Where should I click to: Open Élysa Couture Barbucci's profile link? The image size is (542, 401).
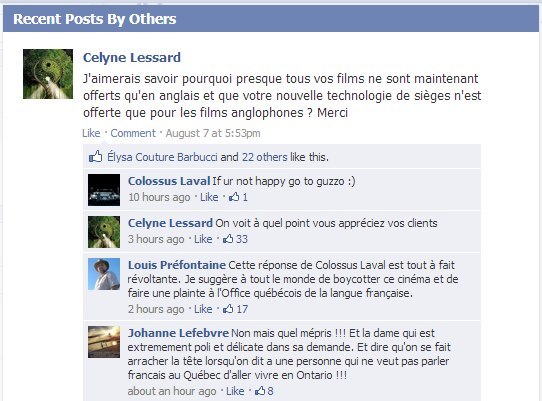[162, 157]
